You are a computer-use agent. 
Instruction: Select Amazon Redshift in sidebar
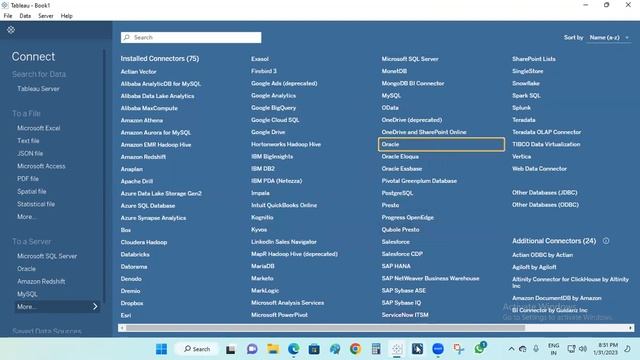pos(41,282)
